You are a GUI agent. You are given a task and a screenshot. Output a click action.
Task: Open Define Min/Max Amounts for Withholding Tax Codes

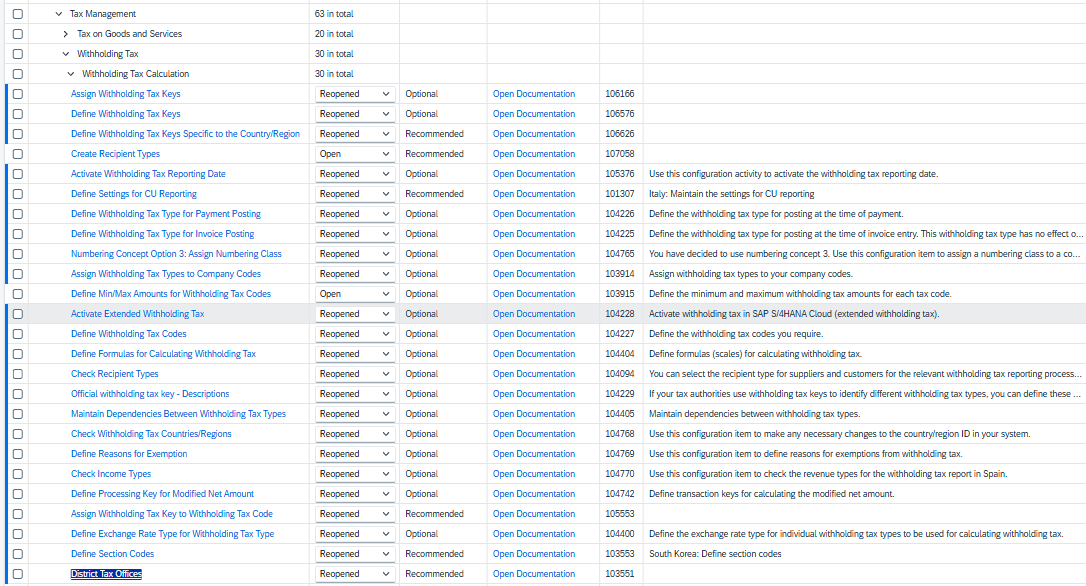point(170,294)
